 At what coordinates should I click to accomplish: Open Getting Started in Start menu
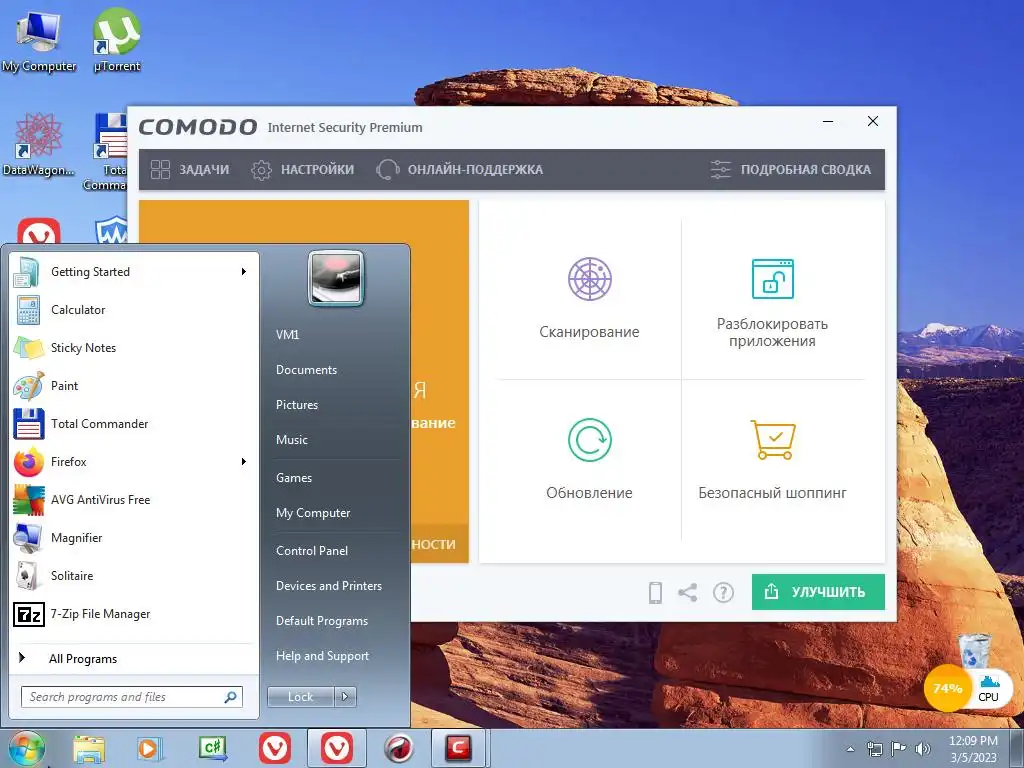point(133,272)
